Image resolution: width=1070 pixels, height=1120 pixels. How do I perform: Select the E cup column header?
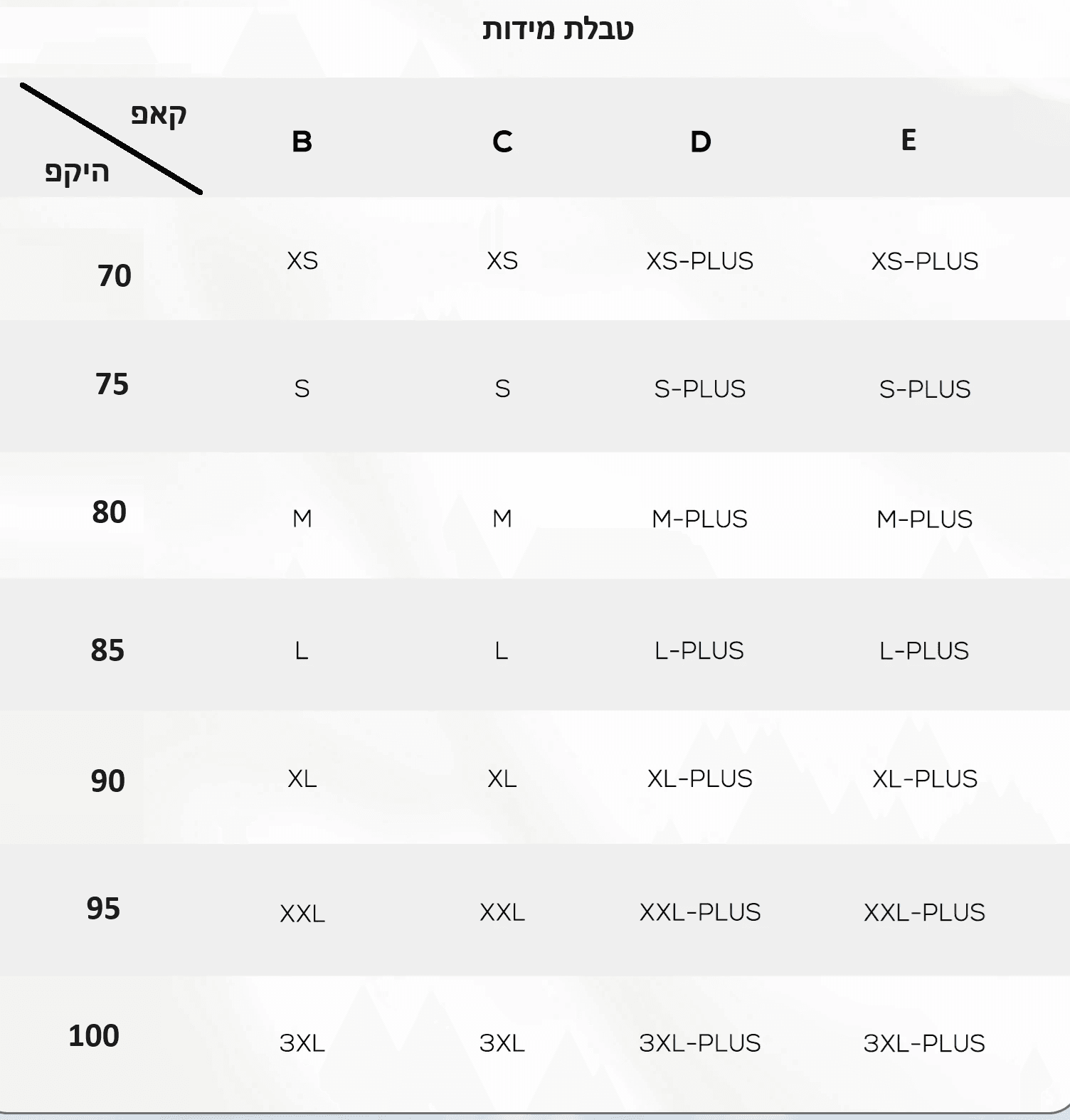(x=909, y=140)
